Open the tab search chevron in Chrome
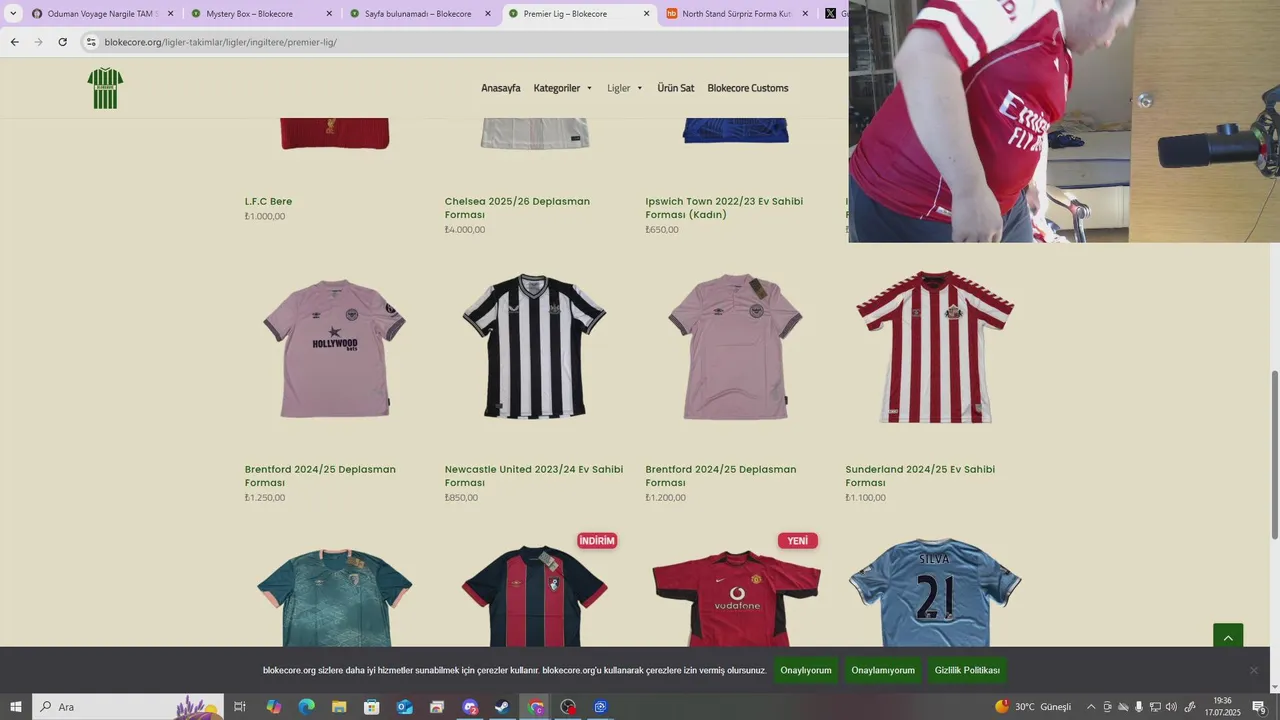Screen dimensions: 1280x720 tap(13, 14)
